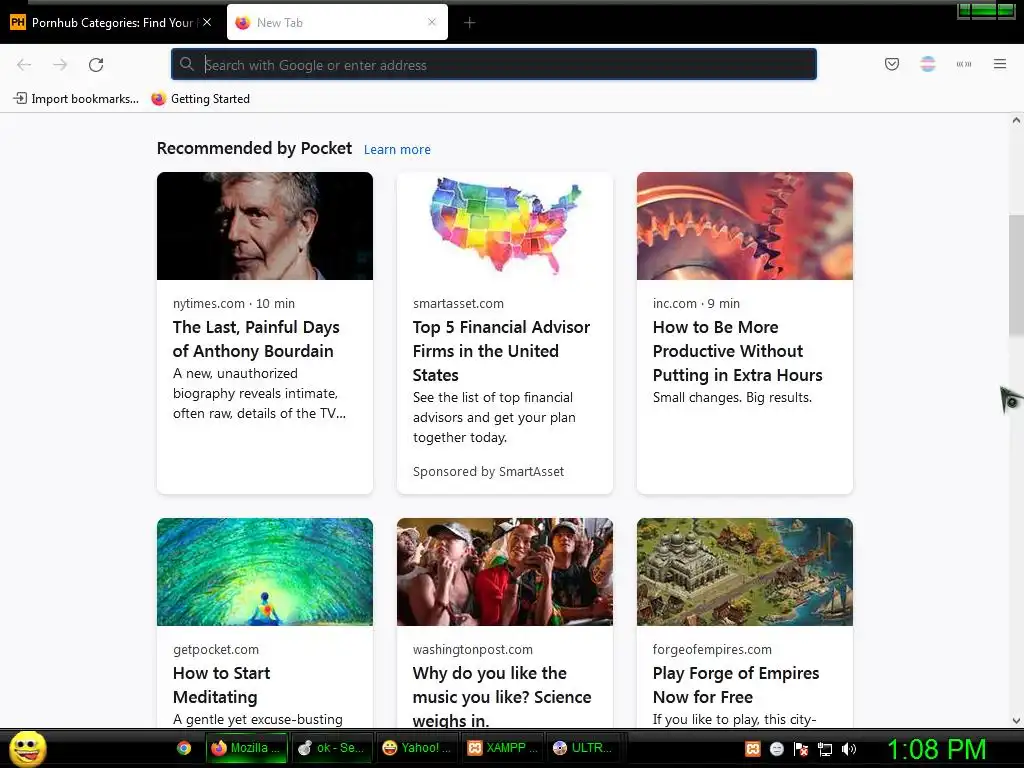Viewport: 1024px width, 768px height.
Task: Switch to the XAMPP taskbar window
Action: pyautogui.click(x=502, y=748)
